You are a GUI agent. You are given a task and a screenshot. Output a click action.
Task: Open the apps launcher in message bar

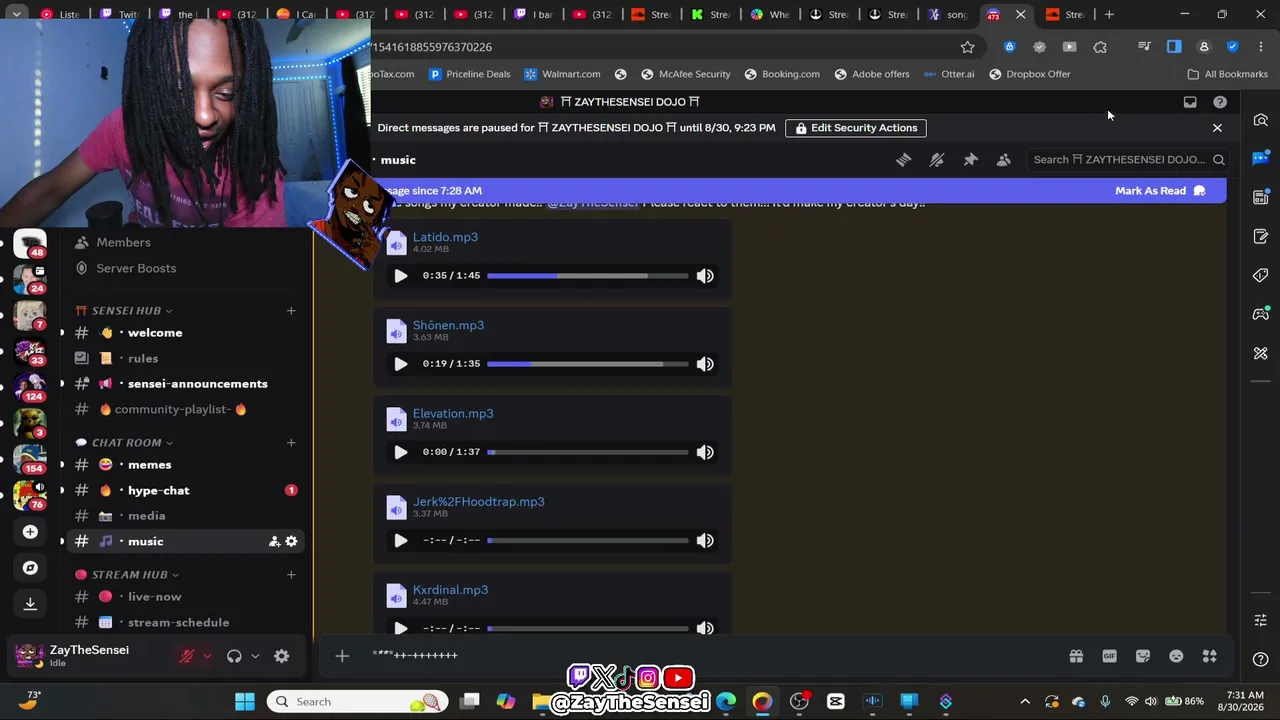(1210, 656)
